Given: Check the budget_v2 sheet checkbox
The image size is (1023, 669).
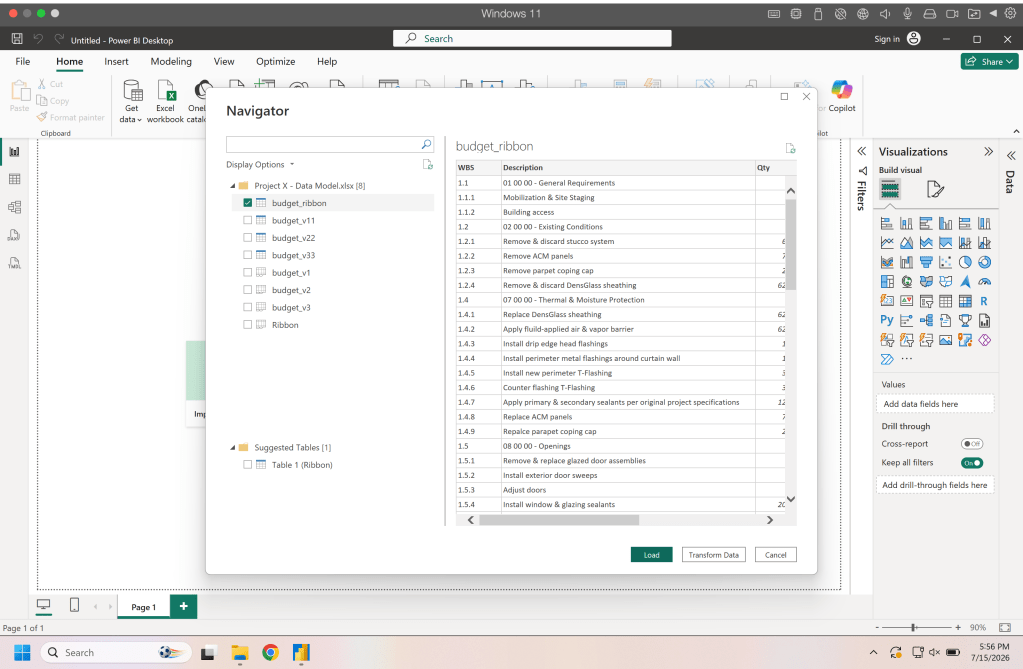Looking at the screenshot, I should (x=247, y=290).
